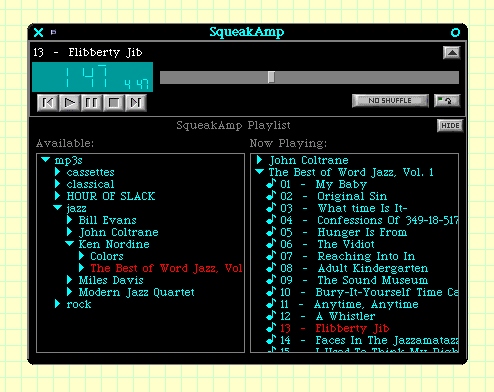
Task: Expand the Colors album
Action: point(81,256)
